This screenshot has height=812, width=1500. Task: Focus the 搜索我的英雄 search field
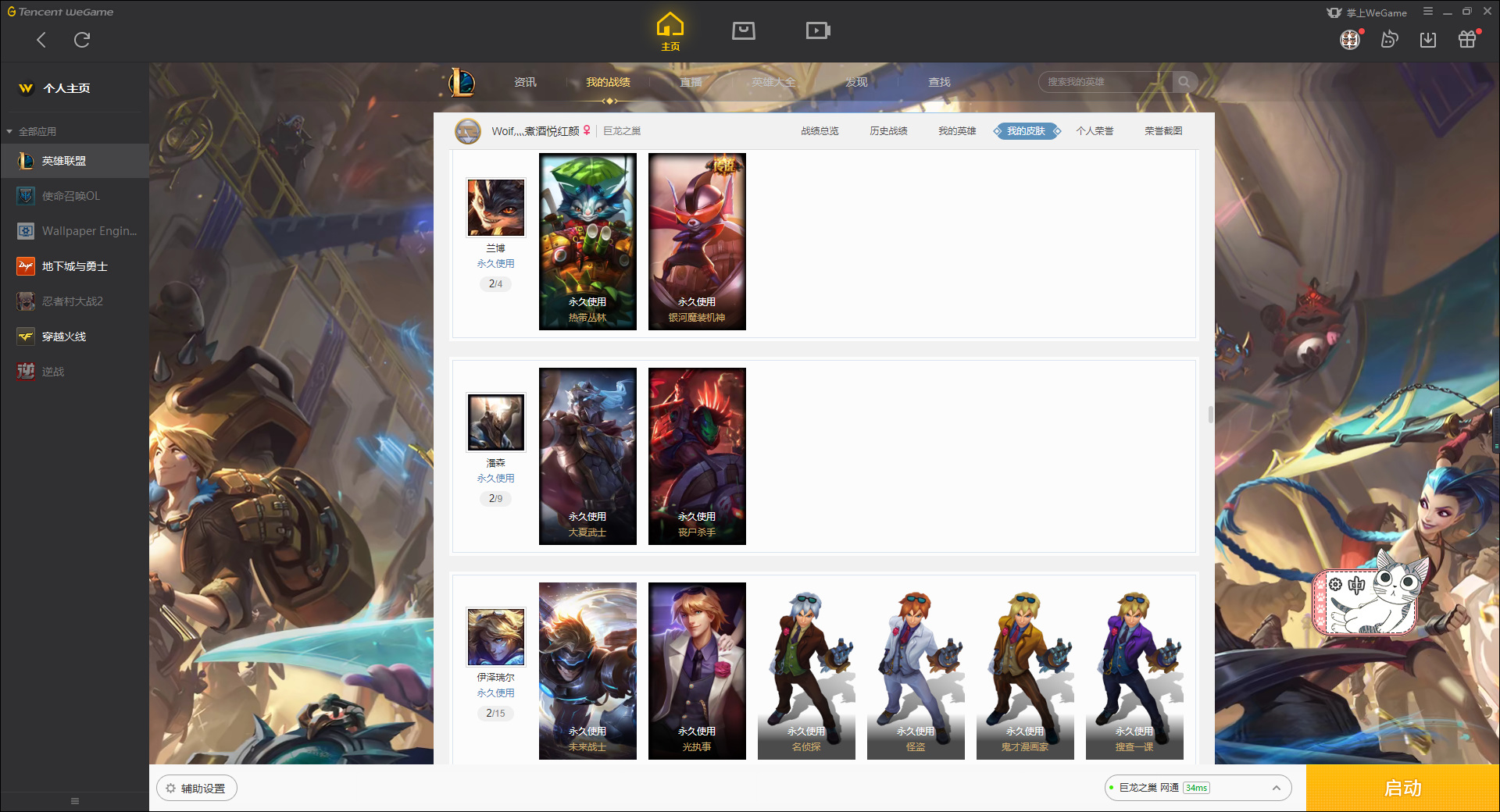[1105, 82]
